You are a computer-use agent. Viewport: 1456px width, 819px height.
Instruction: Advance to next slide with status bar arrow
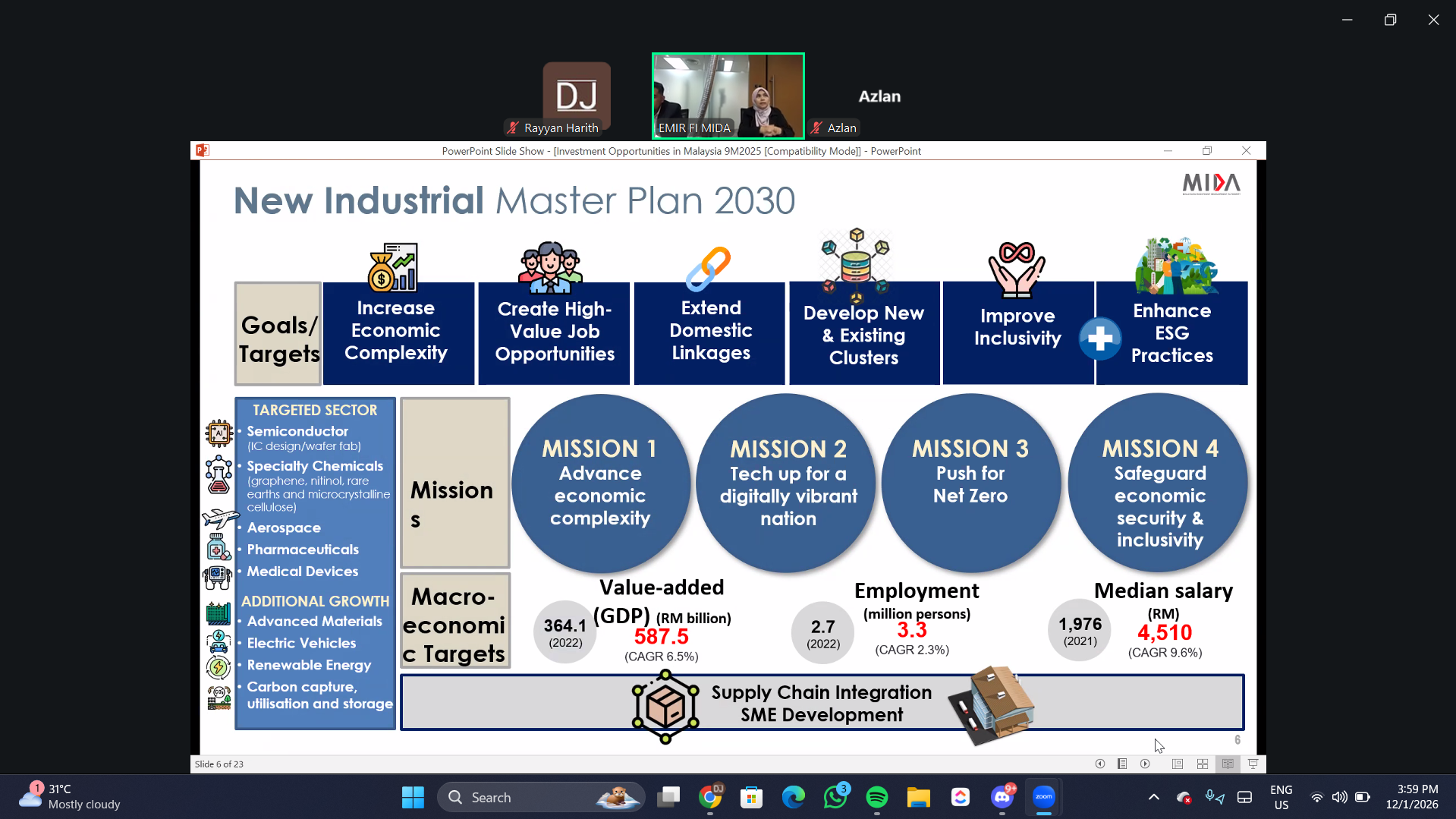point(1145,764)
